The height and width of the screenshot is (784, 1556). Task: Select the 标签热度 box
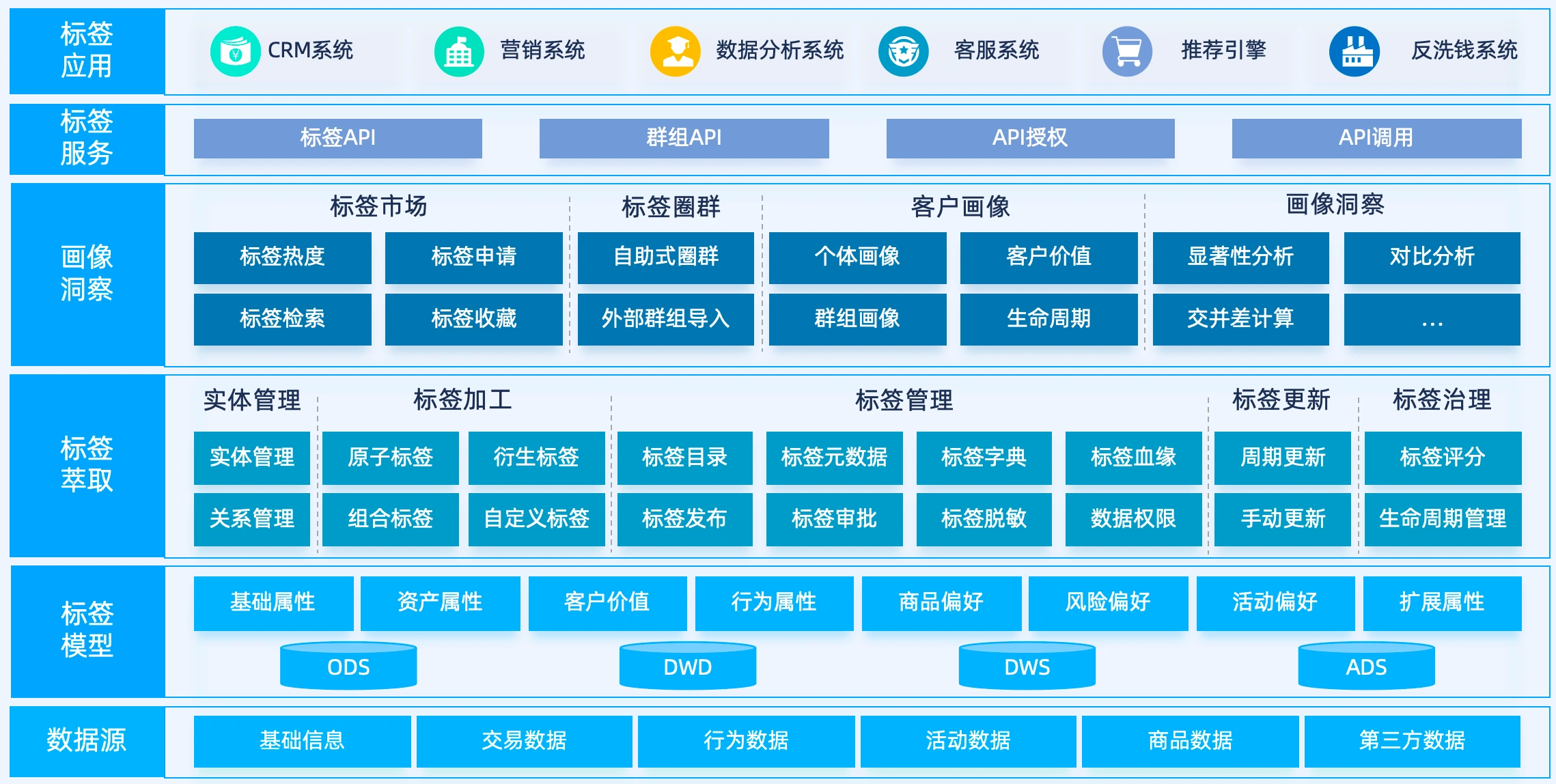(x=283, y=257)
